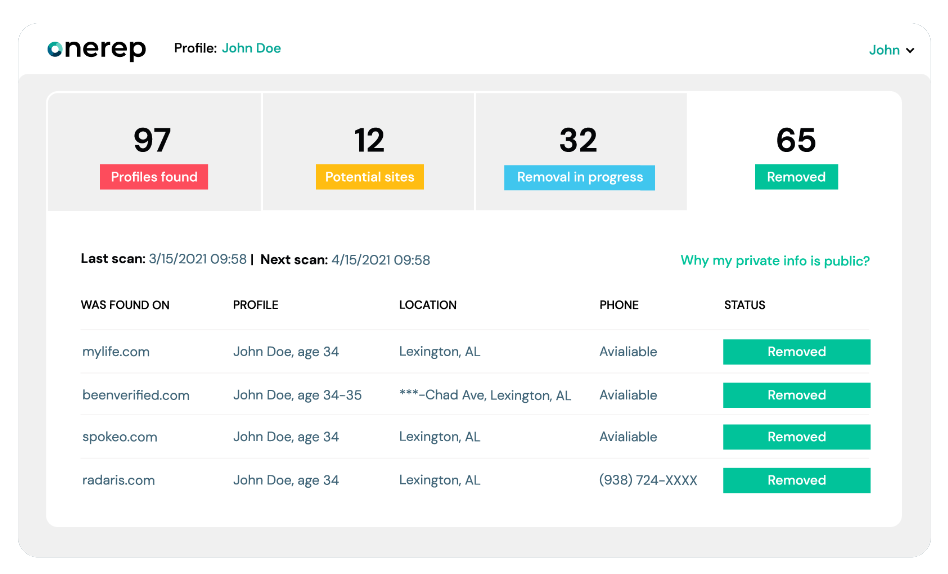The width and height of the screenshot is (948, 574).
Task: Open the mylife.com link
Action: tap(116, 352)
